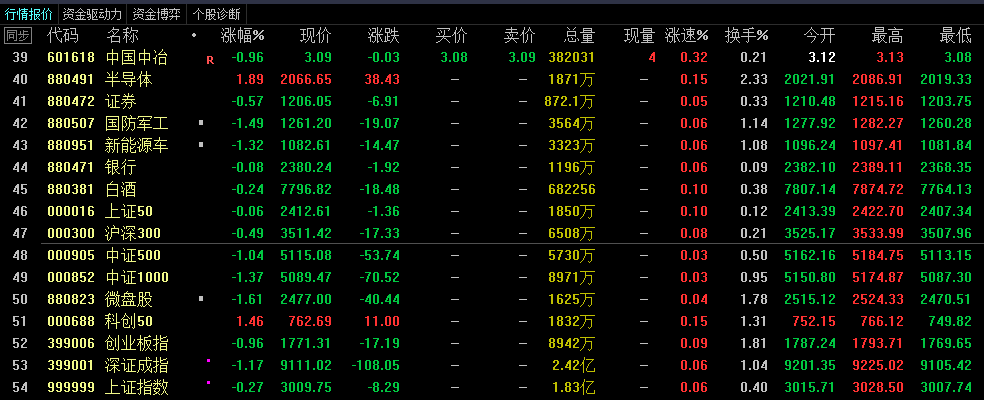This screenshot has height=400, width=984.
Task: Switch to the 行情报价 tab
Action: [x=29, y=12]
